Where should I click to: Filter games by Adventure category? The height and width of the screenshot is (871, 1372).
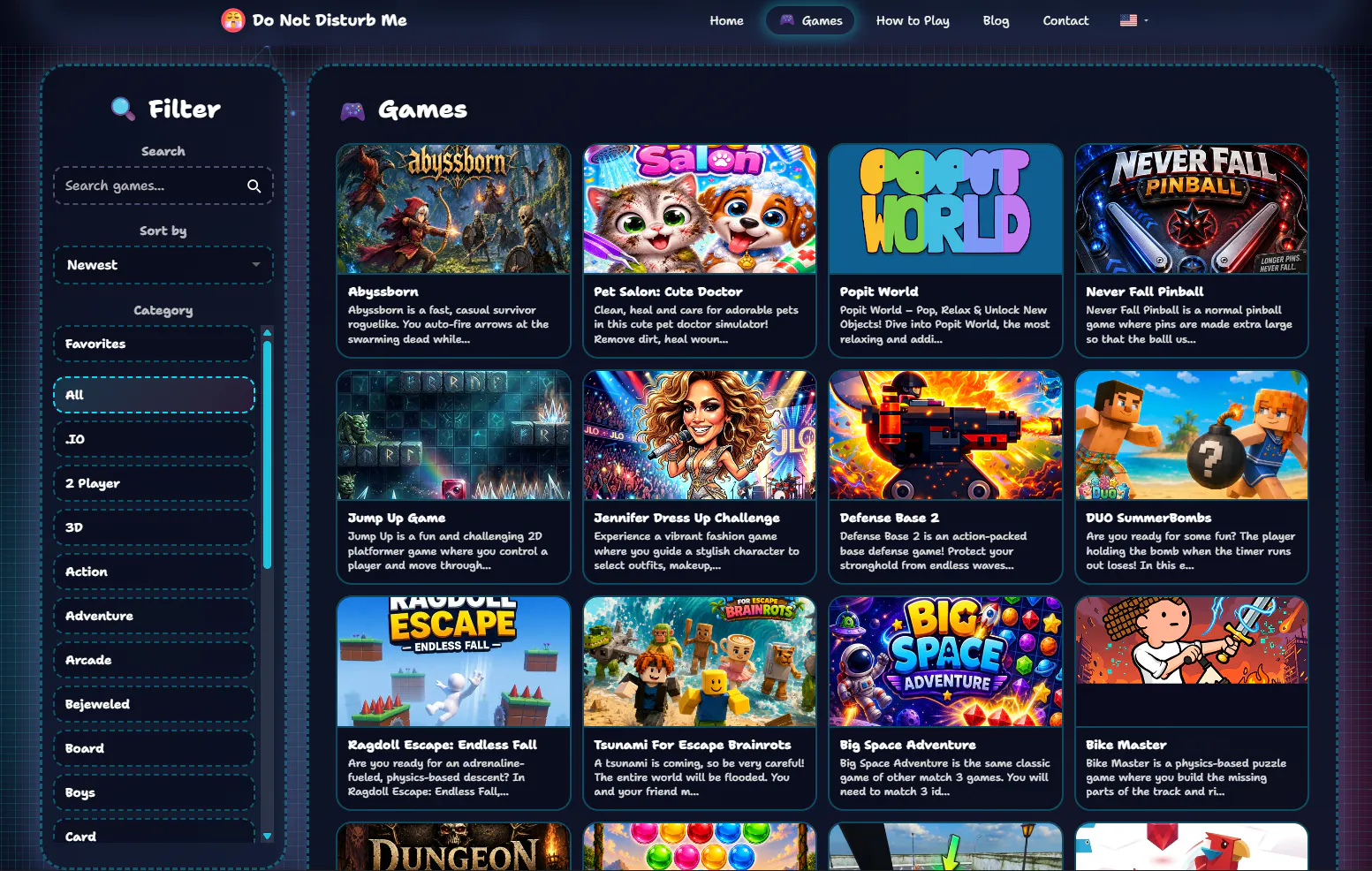point(155,616)
